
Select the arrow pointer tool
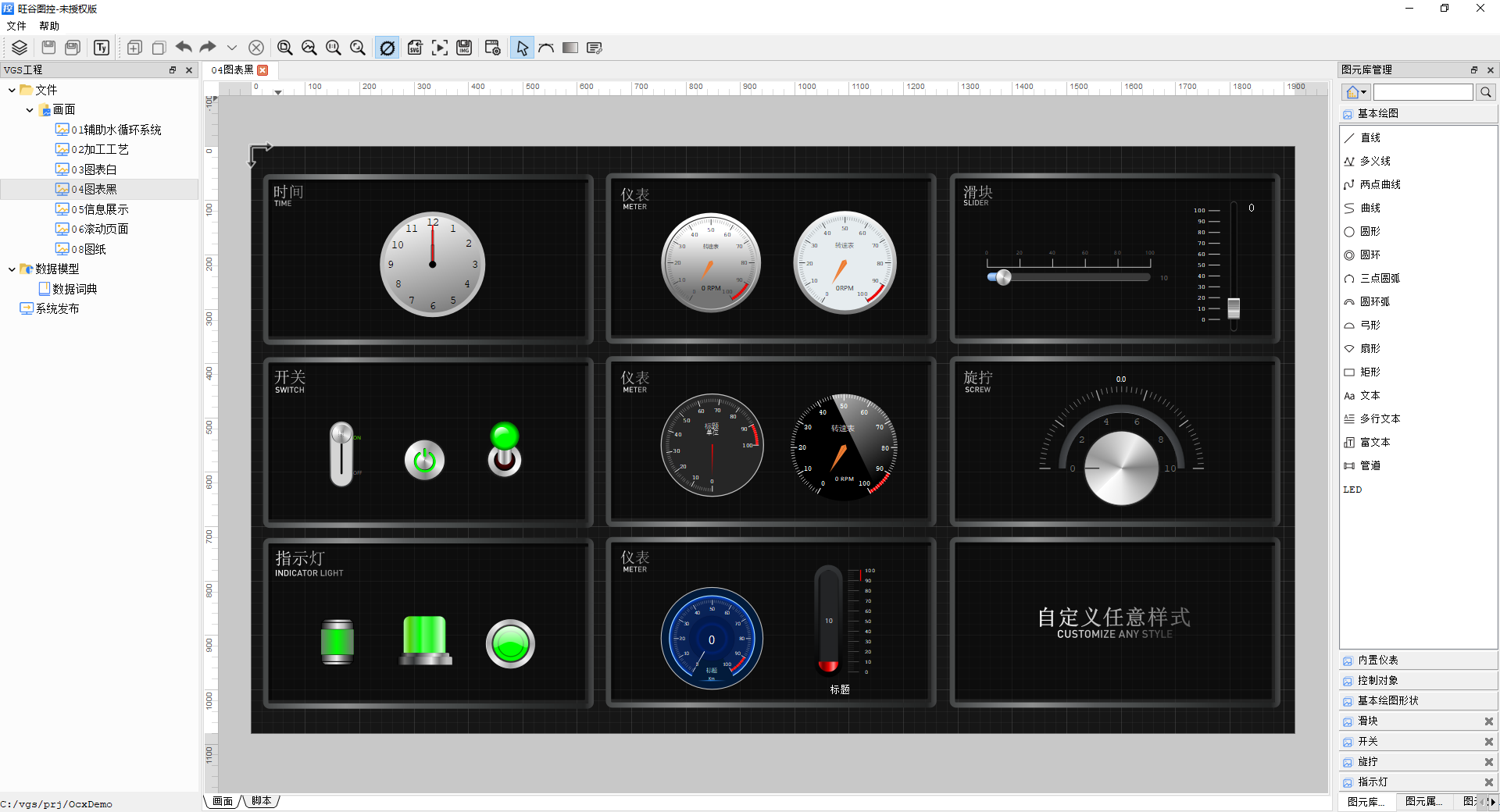522,48
